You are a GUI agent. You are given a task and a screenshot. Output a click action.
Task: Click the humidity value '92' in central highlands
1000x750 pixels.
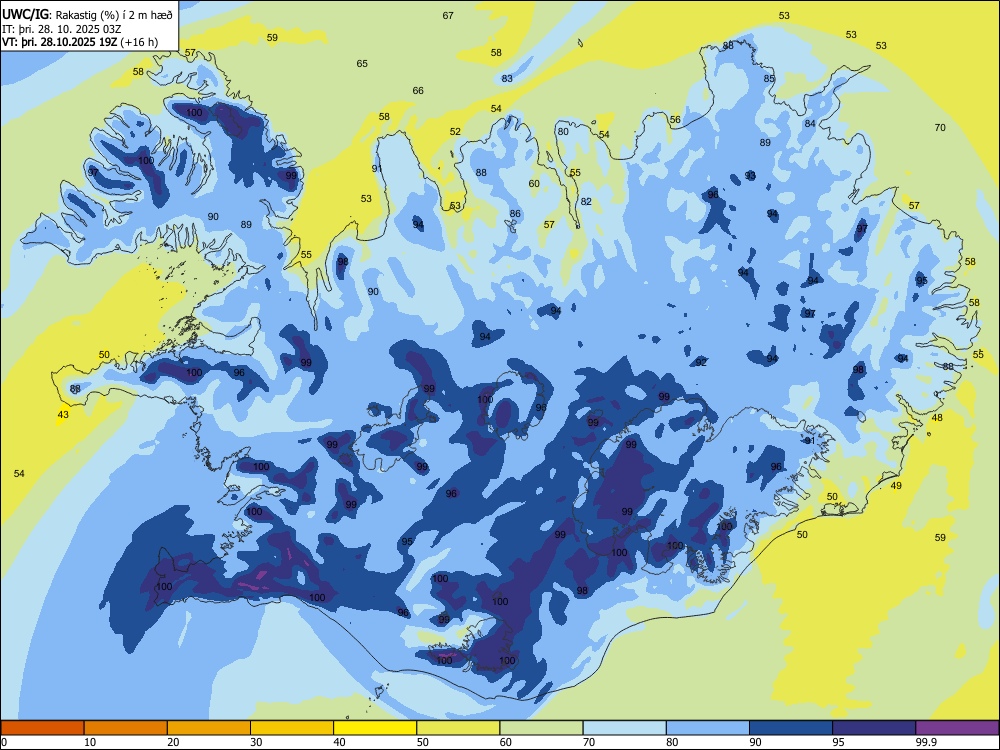tap(701, 362)
